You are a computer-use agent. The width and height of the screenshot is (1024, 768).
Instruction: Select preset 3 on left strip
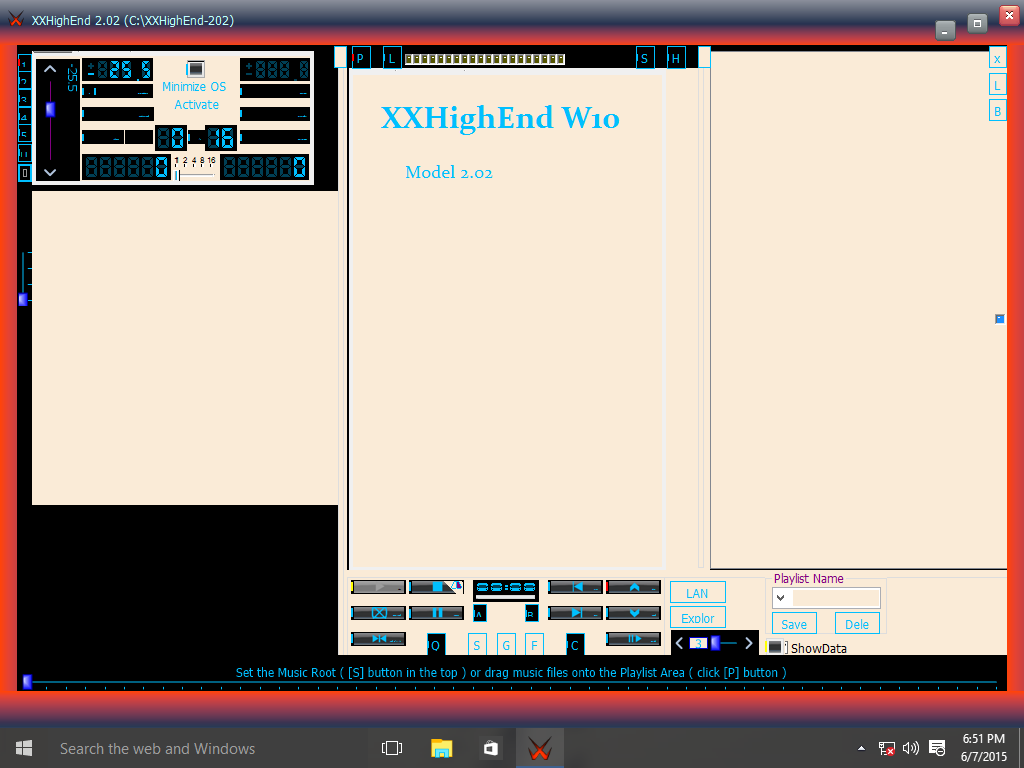[24, 99]
